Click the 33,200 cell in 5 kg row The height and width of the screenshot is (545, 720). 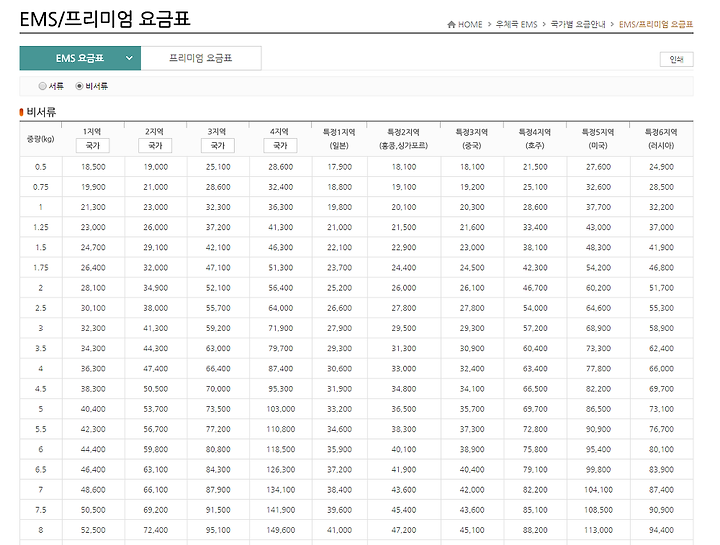[339, 409]
